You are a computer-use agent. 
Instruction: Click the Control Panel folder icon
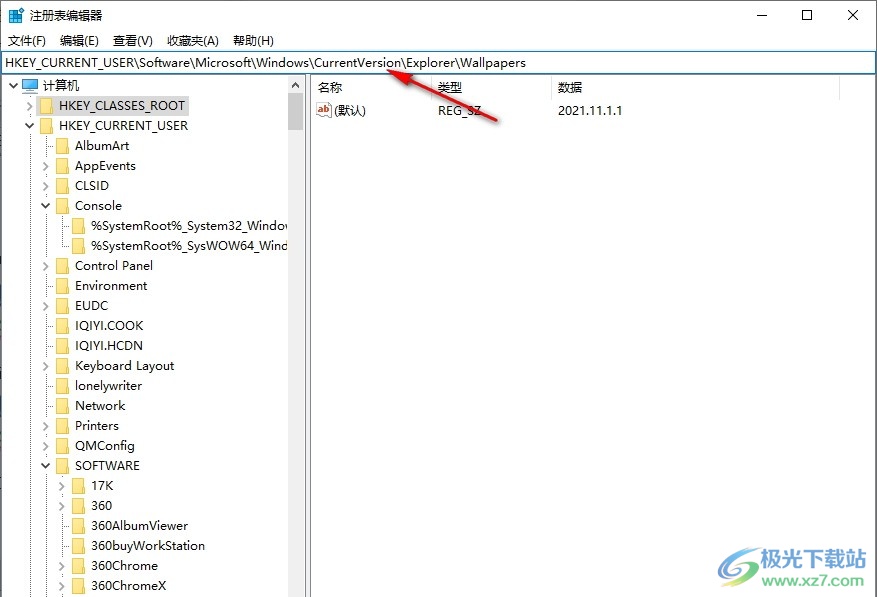63,266
